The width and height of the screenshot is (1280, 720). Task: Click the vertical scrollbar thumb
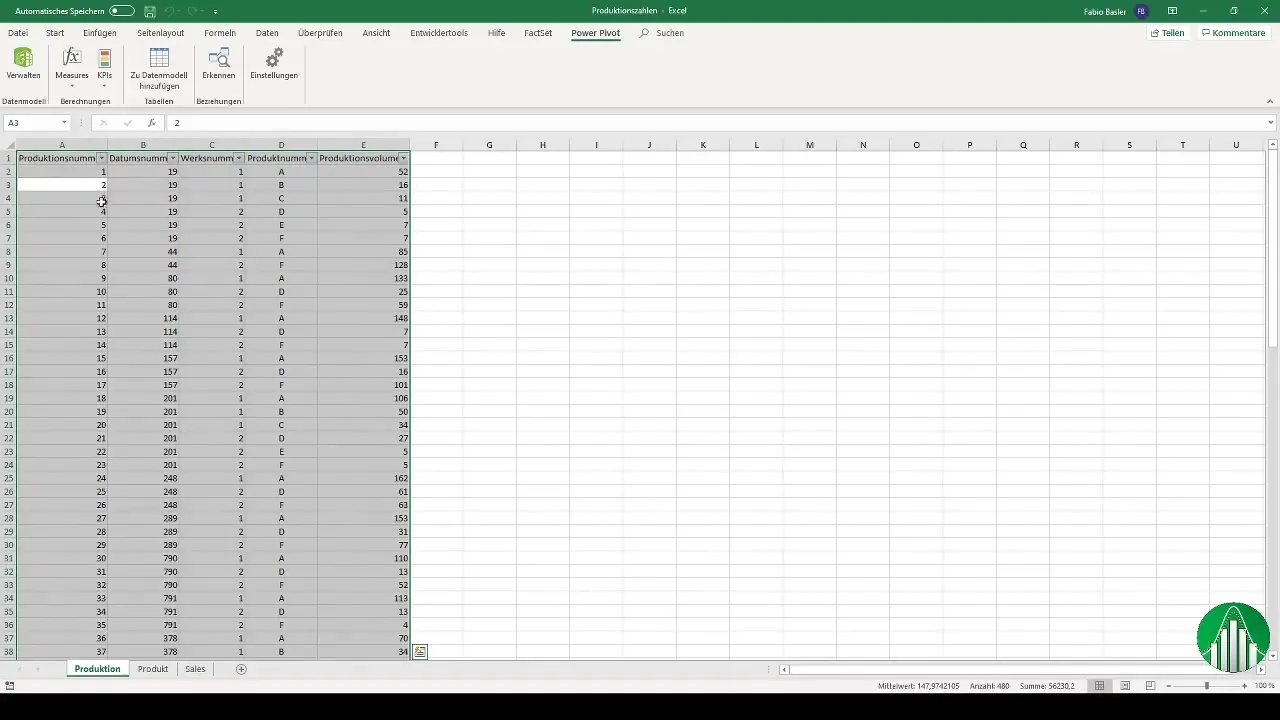pos(1273,250)
